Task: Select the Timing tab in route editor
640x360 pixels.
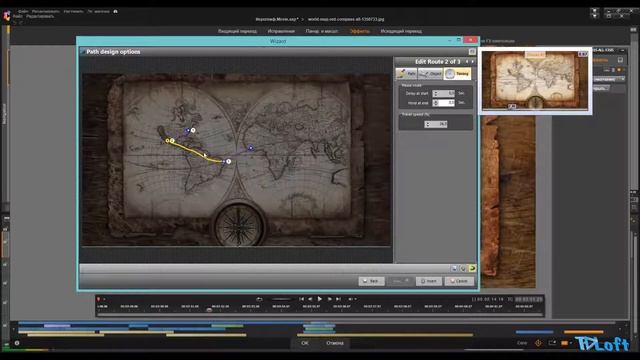Action: 457,73
